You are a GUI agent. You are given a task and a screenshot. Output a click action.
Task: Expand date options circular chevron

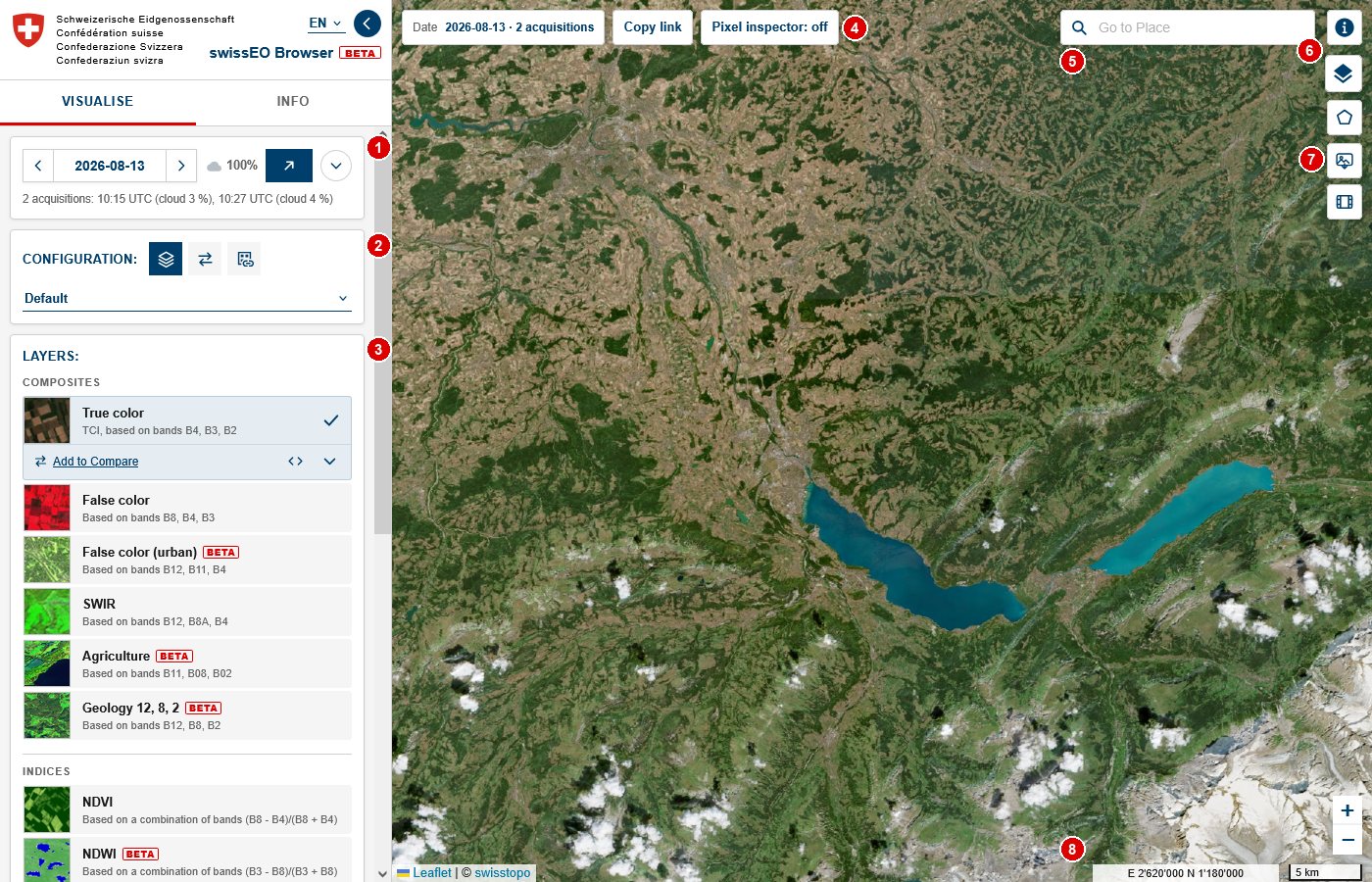point(336,166)
